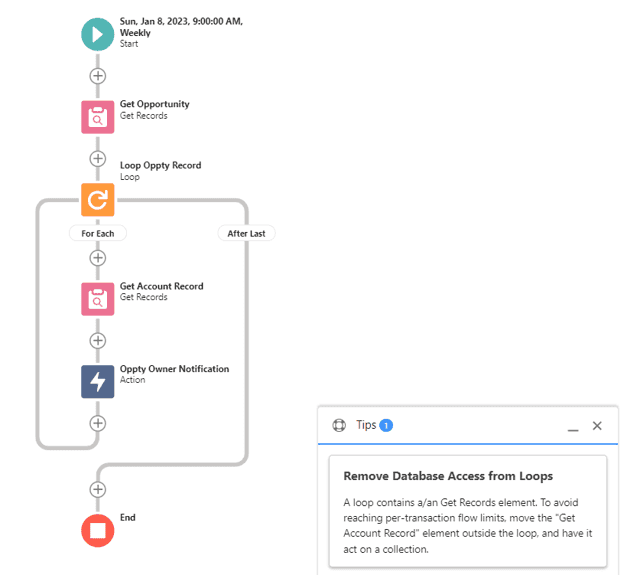Click the Tips lifebuoy help icon
624x575 pixels.
tap(339, 425)
